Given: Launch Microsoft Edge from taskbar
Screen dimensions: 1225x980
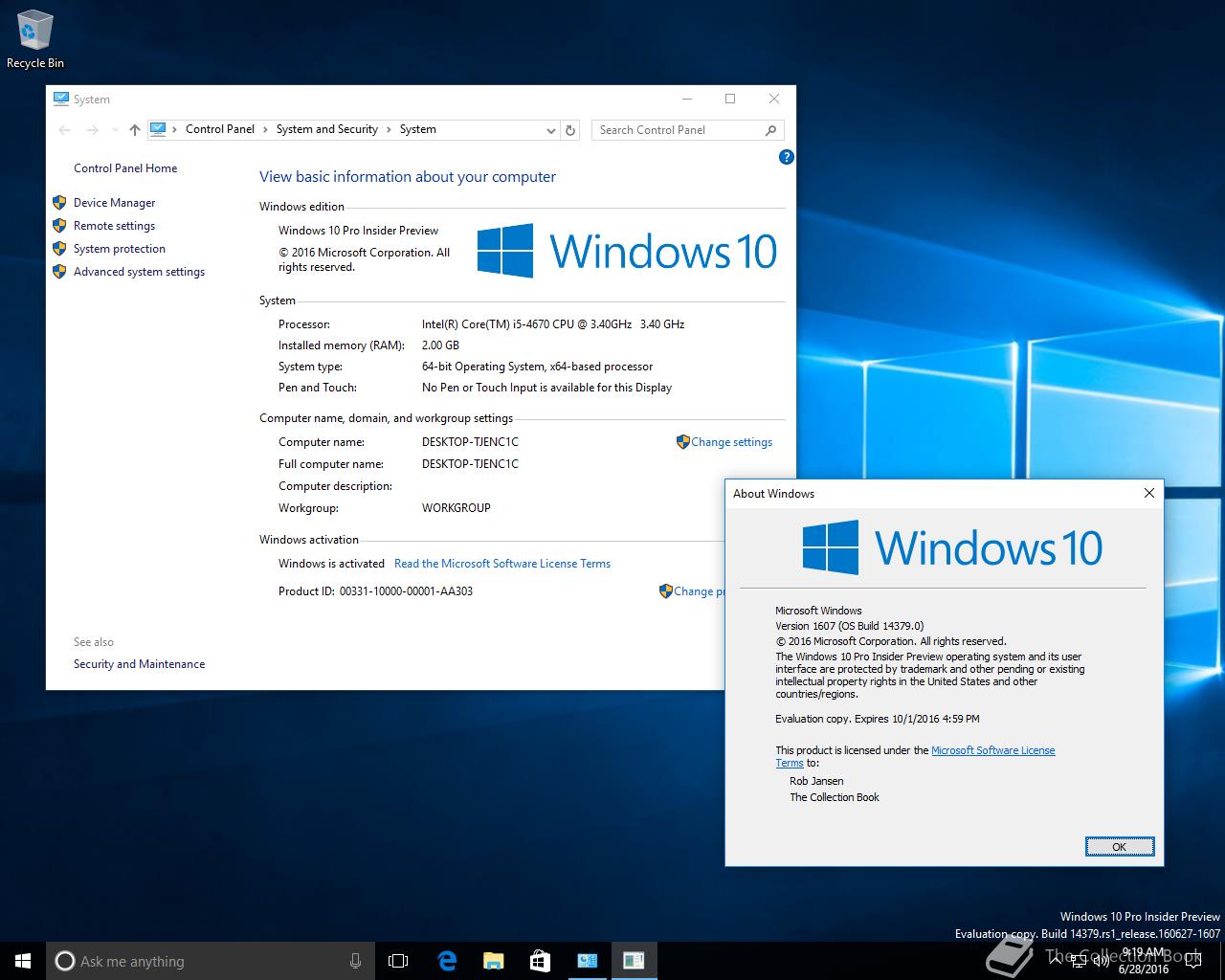Looking at the screenshot, I should tap(446, 961).
